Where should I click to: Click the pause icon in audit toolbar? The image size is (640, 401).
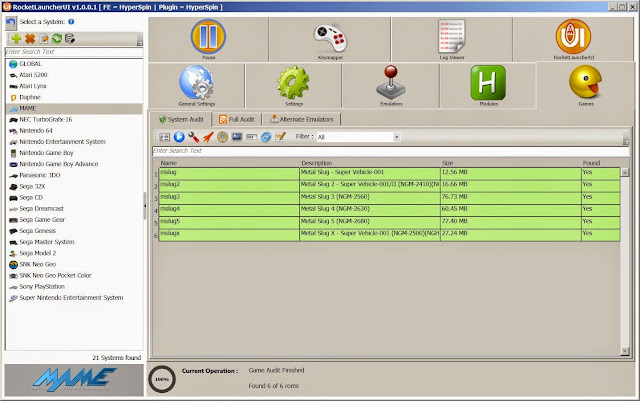click(x=222, y=137)
